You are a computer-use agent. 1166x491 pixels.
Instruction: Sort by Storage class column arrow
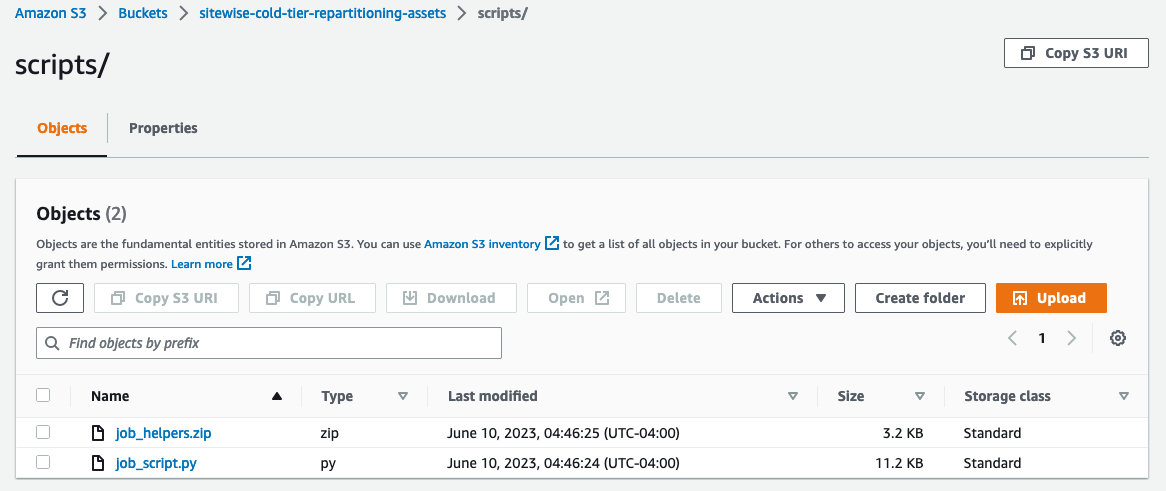pos(1124,397)
